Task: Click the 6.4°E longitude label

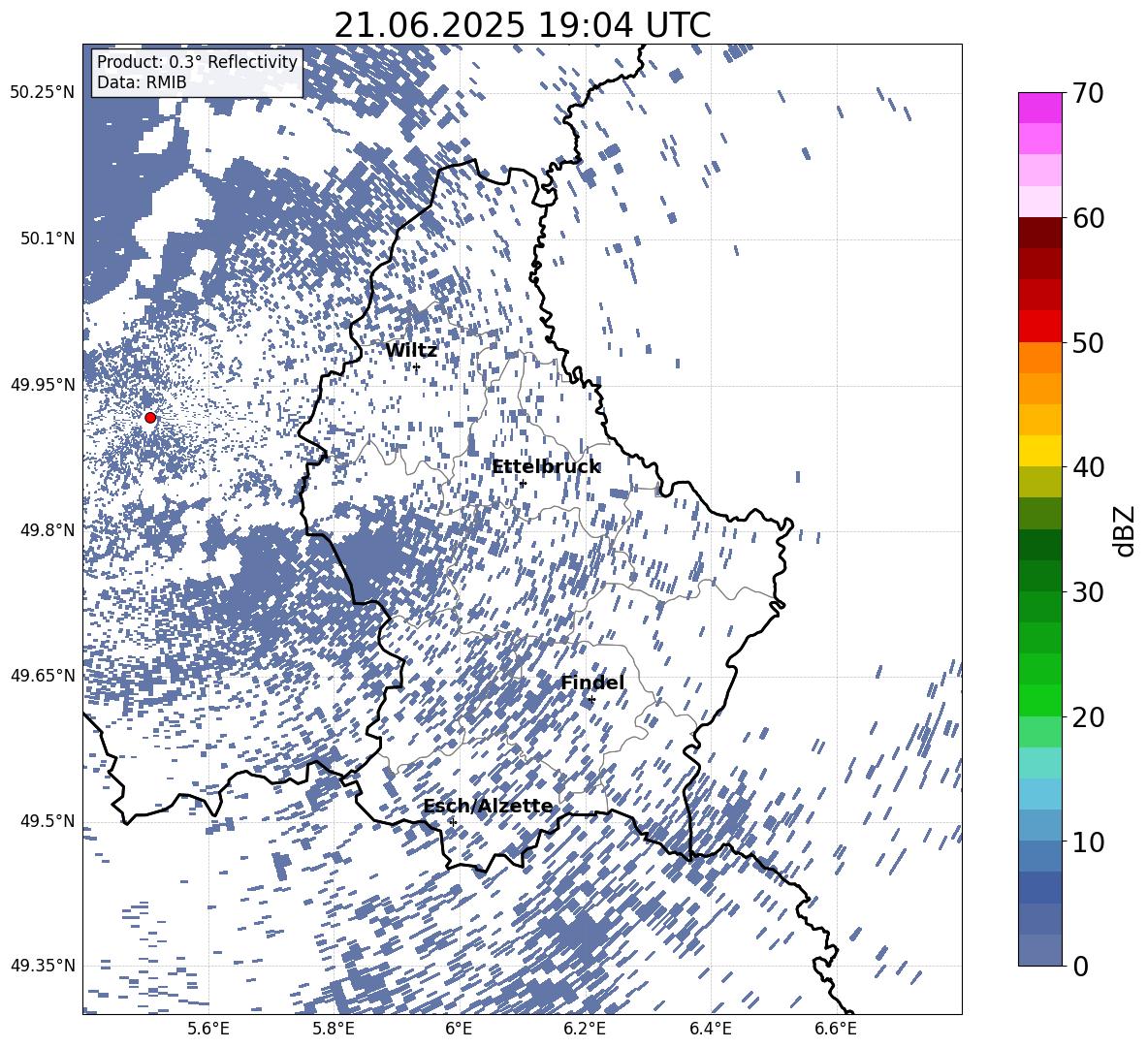Action: click(710, 1029)
